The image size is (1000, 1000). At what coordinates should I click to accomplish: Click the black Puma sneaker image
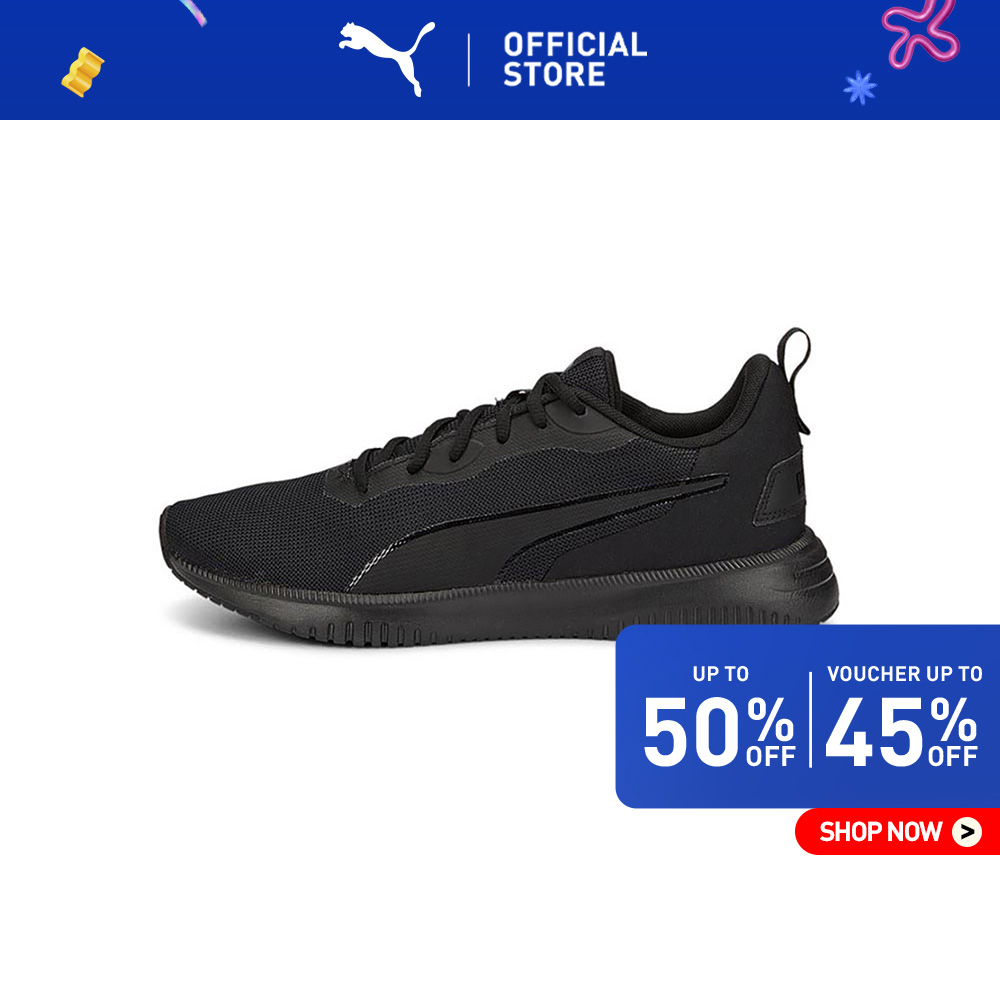pos(498,489)
